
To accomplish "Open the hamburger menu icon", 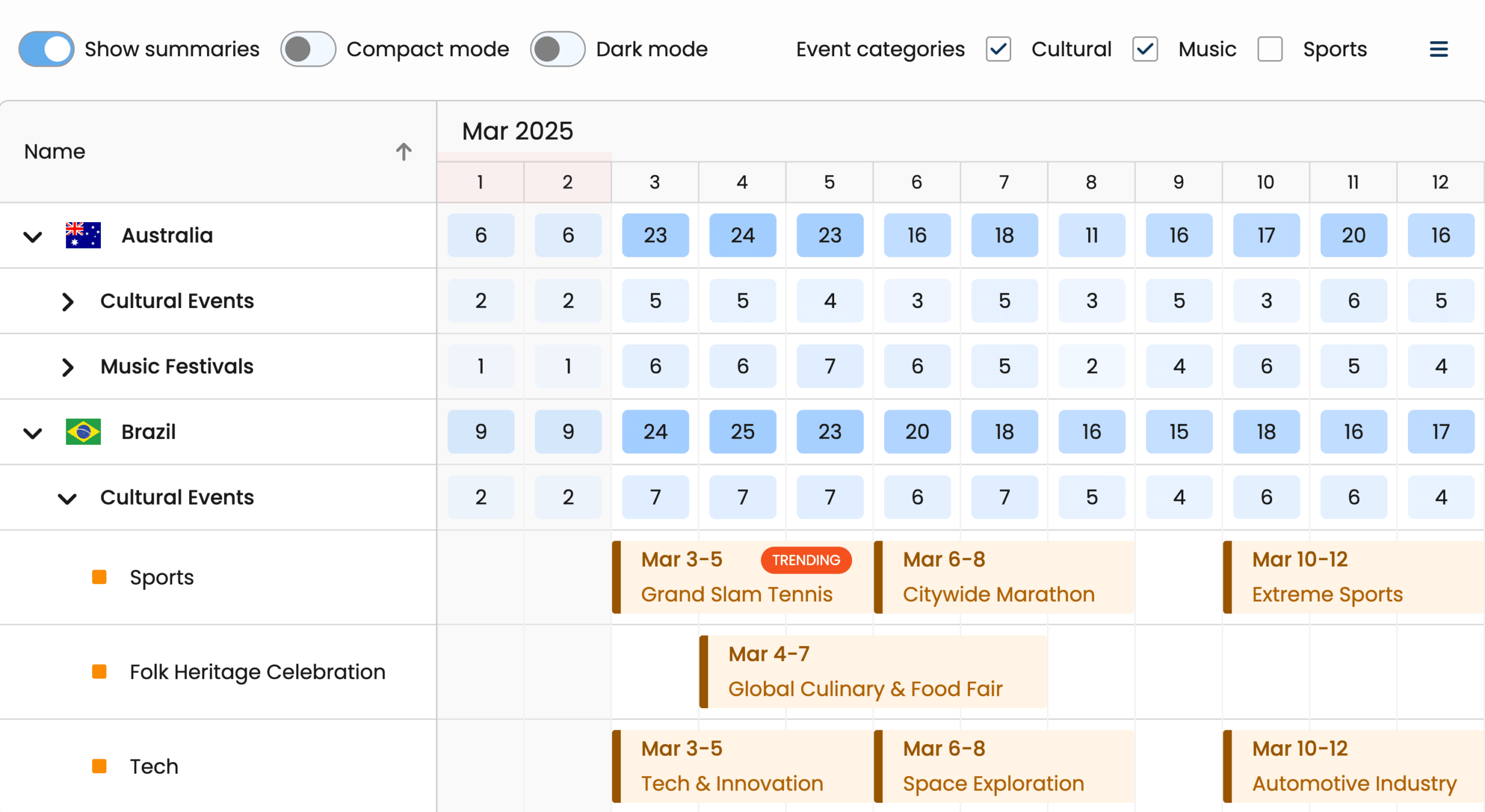I will coord(1438,49).
